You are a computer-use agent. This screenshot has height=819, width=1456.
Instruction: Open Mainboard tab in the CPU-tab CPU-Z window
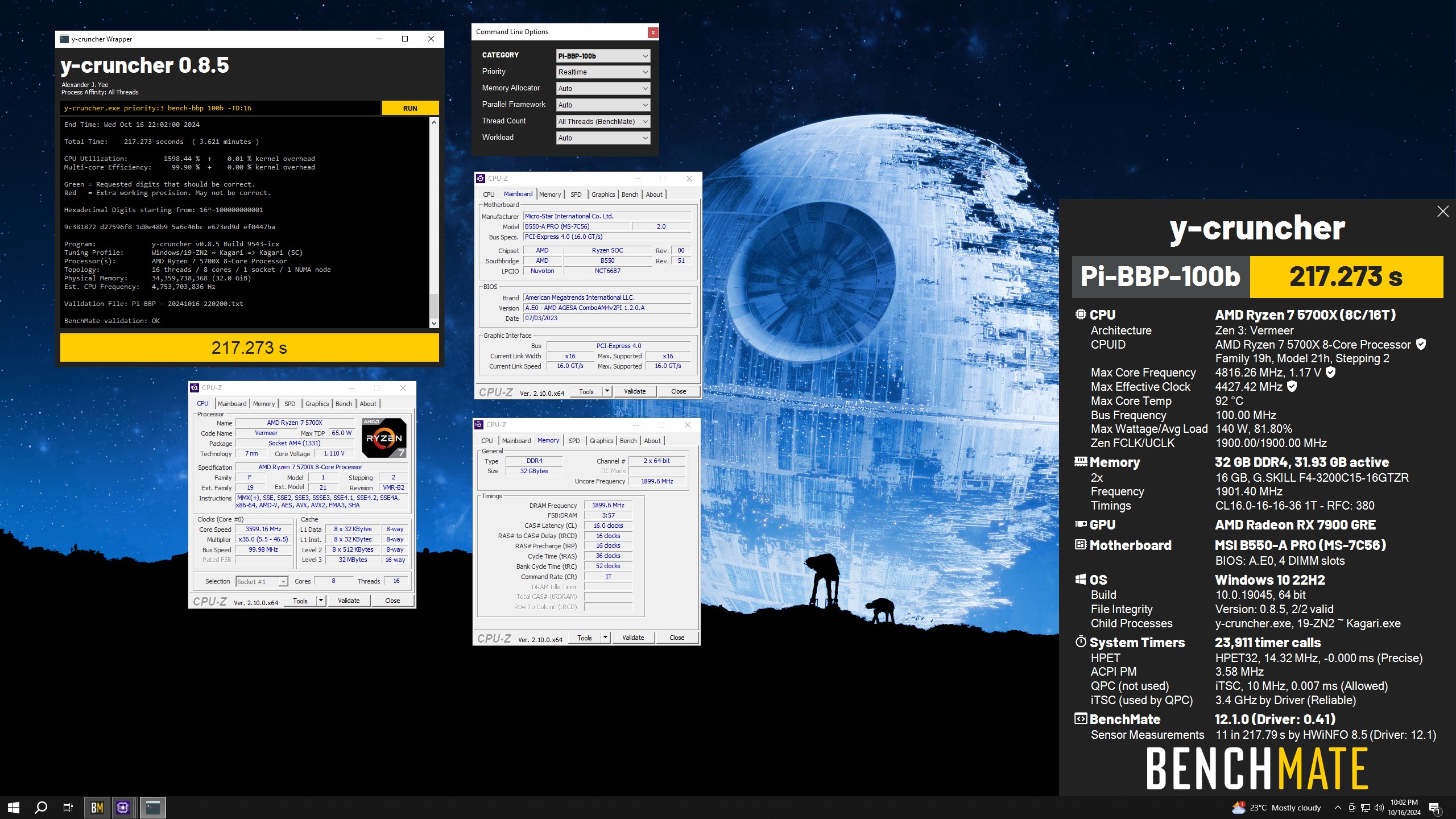(x=232, y=404)
